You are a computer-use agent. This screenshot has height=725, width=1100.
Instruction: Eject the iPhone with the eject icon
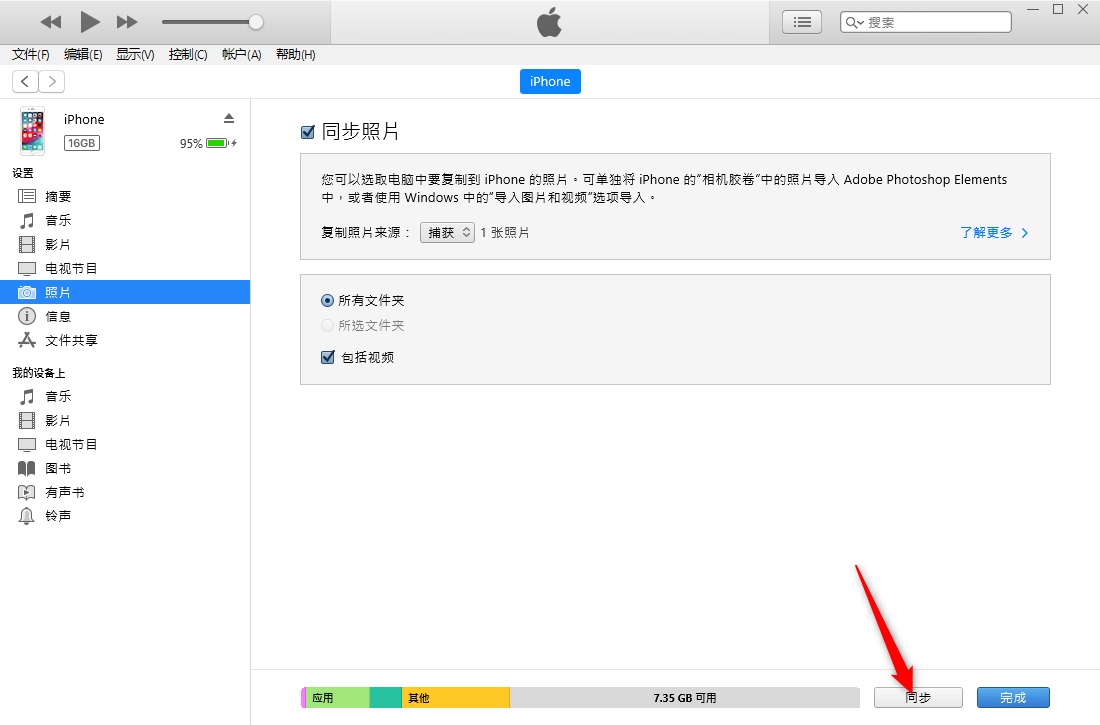click(x=229, y=118)
